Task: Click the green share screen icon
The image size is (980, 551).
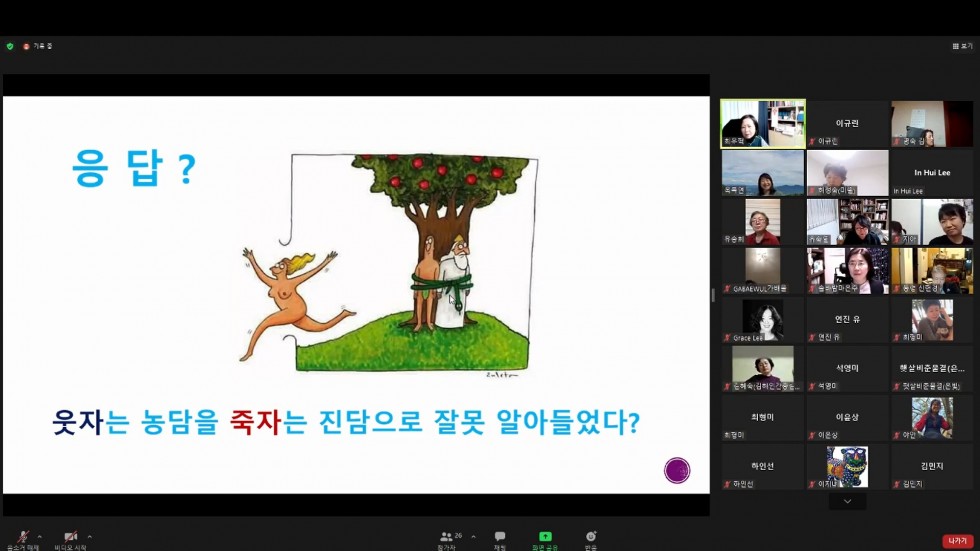Action: click(x=545, y=538)
